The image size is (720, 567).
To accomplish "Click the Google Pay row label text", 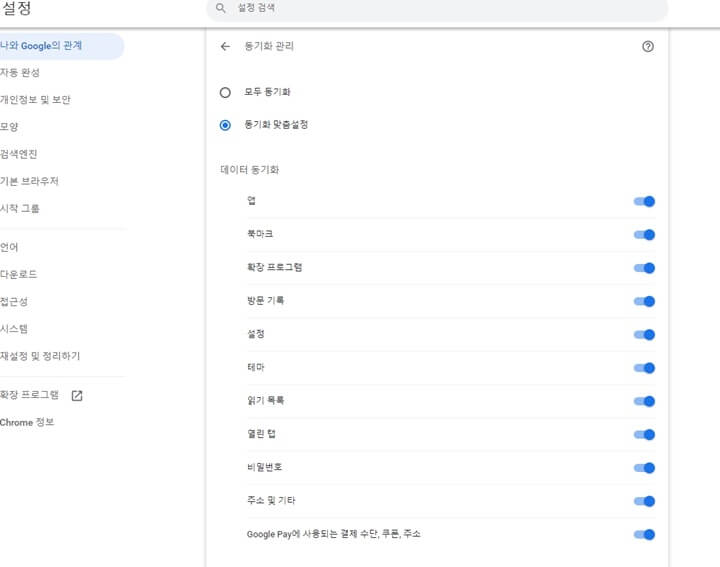I will 333,534.
